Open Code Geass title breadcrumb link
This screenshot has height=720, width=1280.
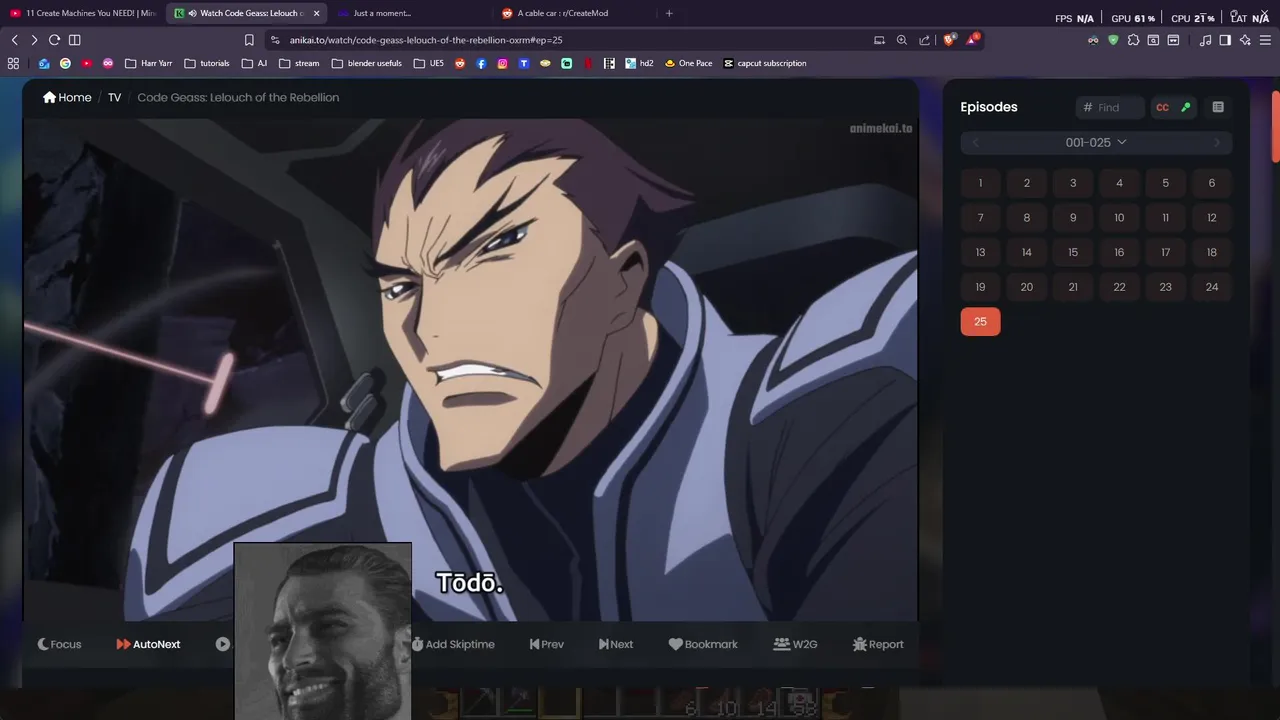[x=238, y=97]
